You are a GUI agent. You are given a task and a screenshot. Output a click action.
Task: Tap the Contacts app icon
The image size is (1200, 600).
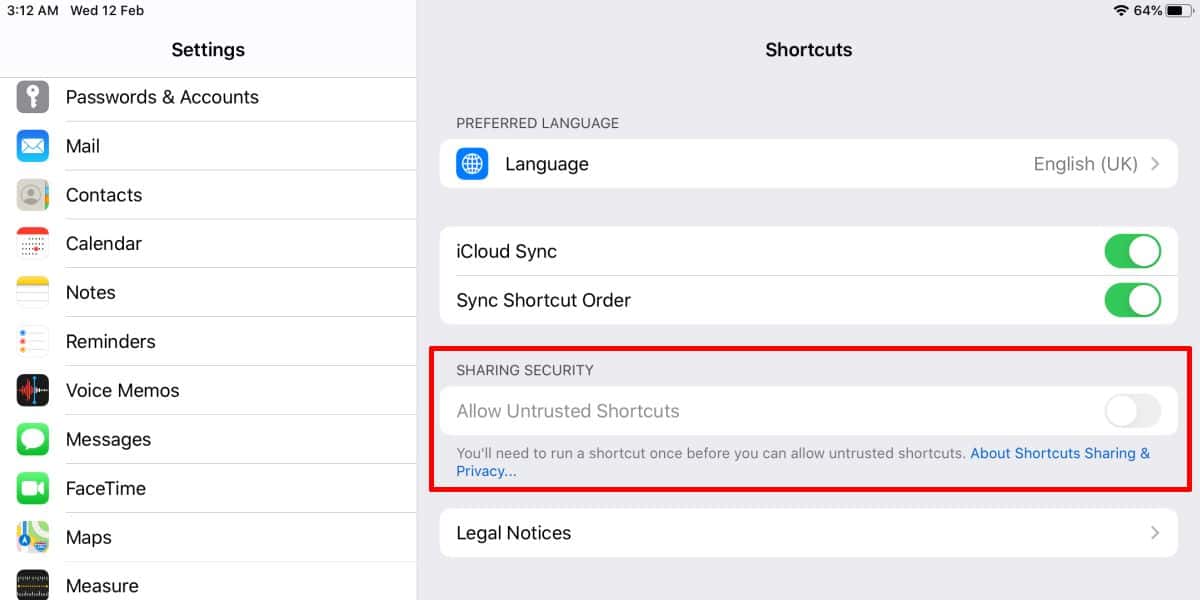point(33,195)
